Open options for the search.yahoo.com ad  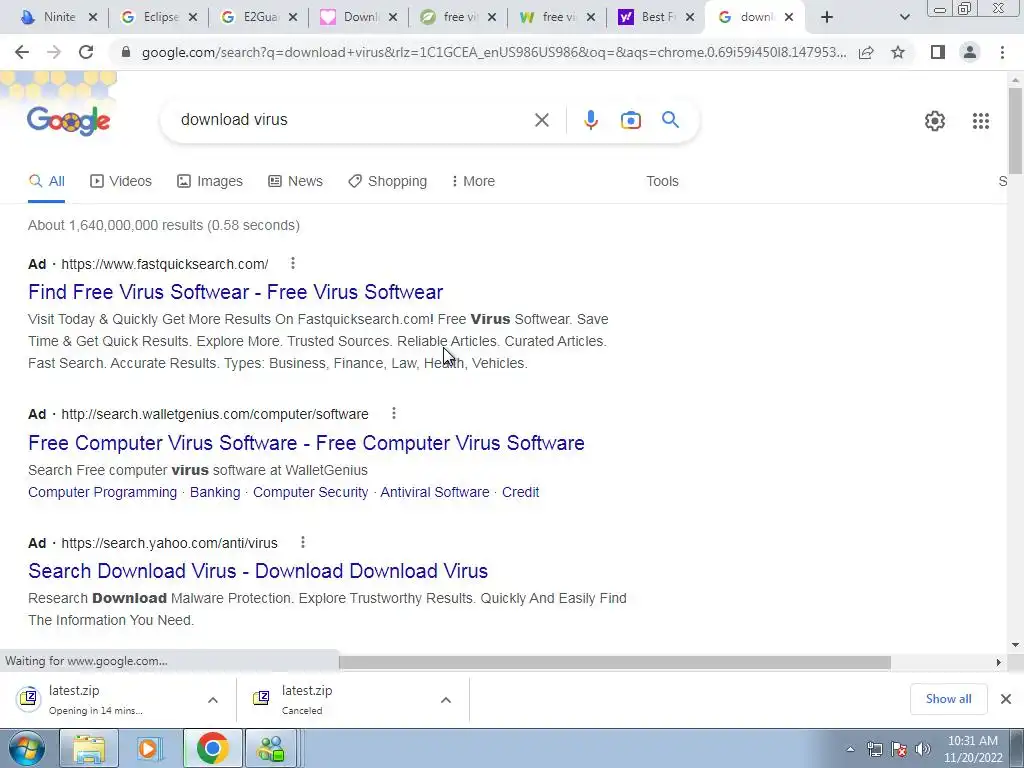(x=302, y=543)
